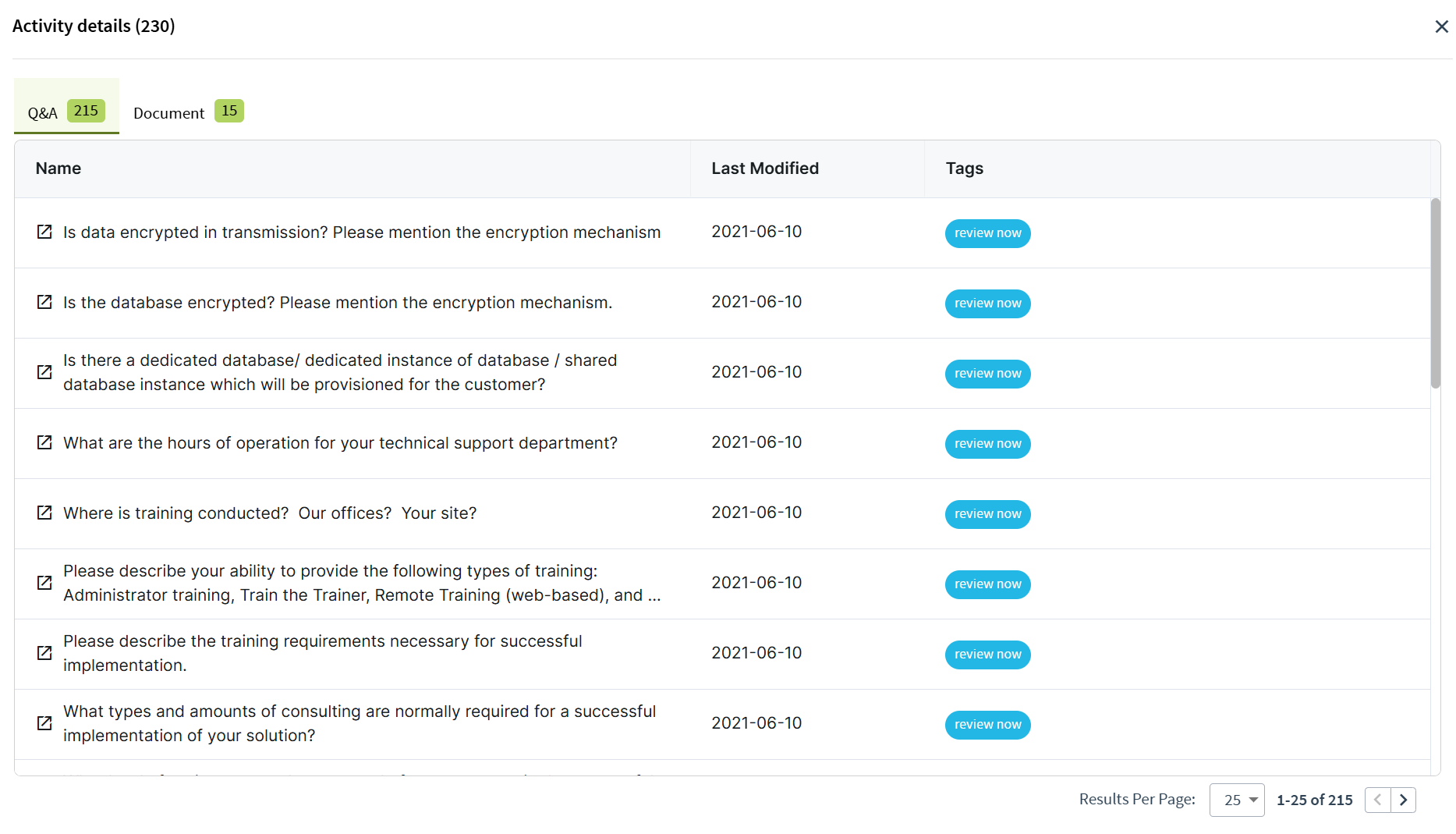This screenshot has width=1456, height=834.
Task: Open question about dedicated database instance
Action: click(x=340, y=372)
